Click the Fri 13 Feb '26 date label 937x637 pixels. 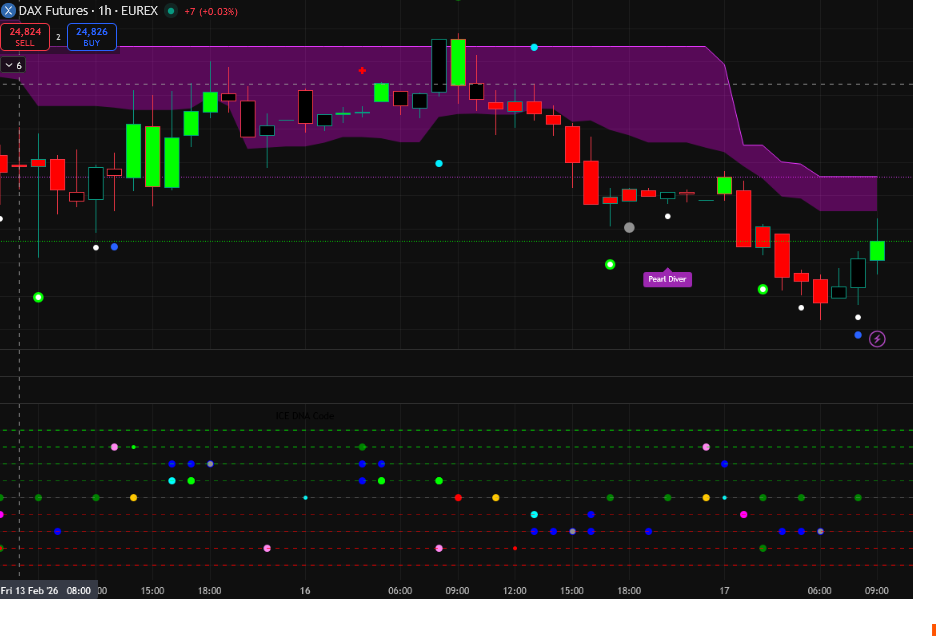[30, 590]
